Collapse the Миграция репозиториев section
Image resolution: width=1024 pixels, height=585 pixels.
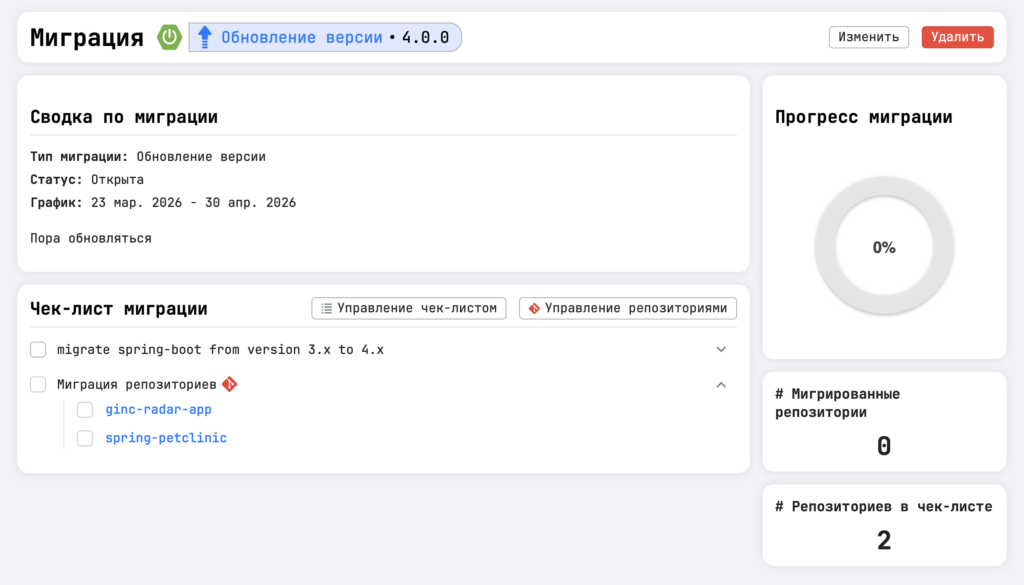[721, 384]
